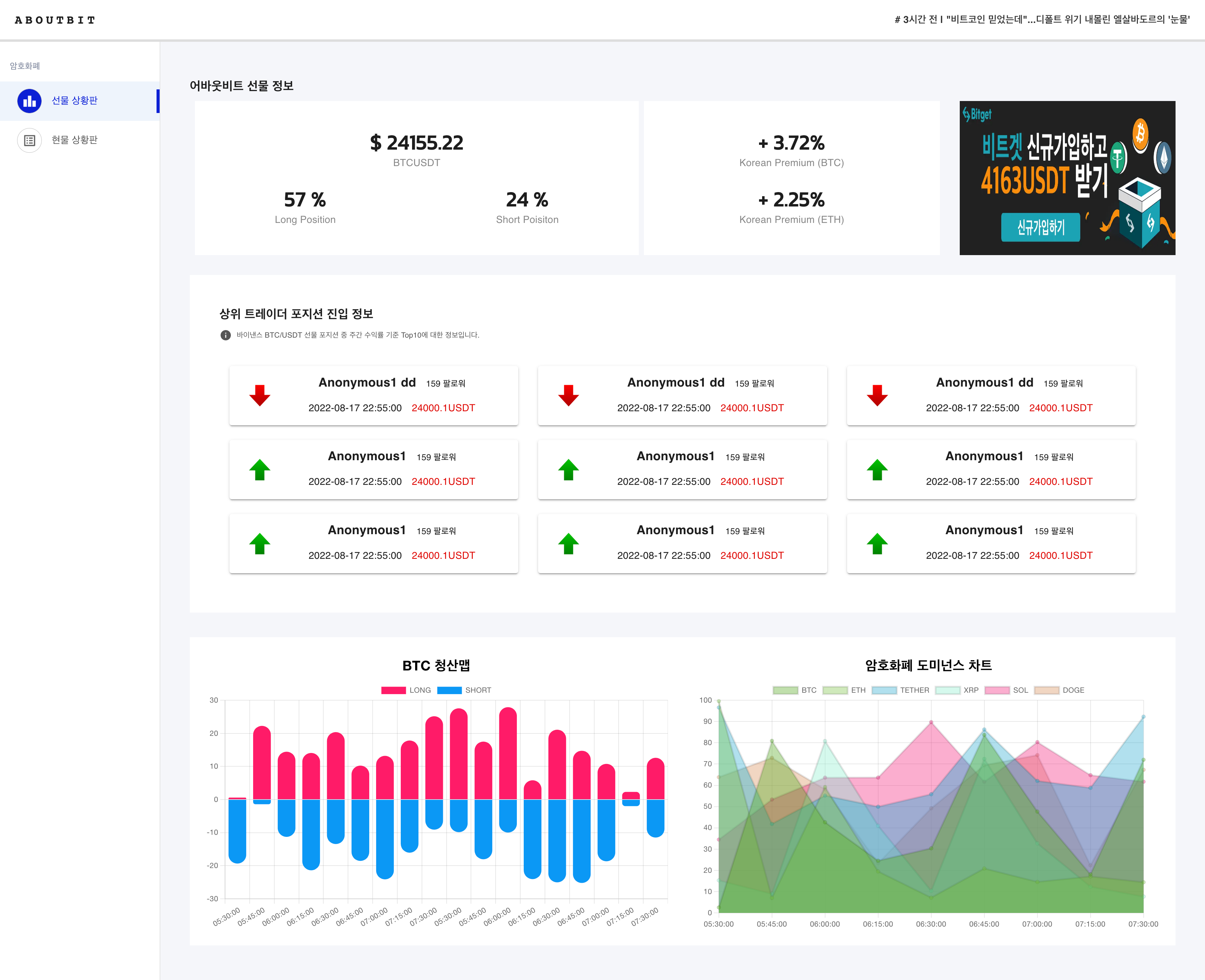Click the list icon for 현물 상황판
1205x980 pixels.
29,141
